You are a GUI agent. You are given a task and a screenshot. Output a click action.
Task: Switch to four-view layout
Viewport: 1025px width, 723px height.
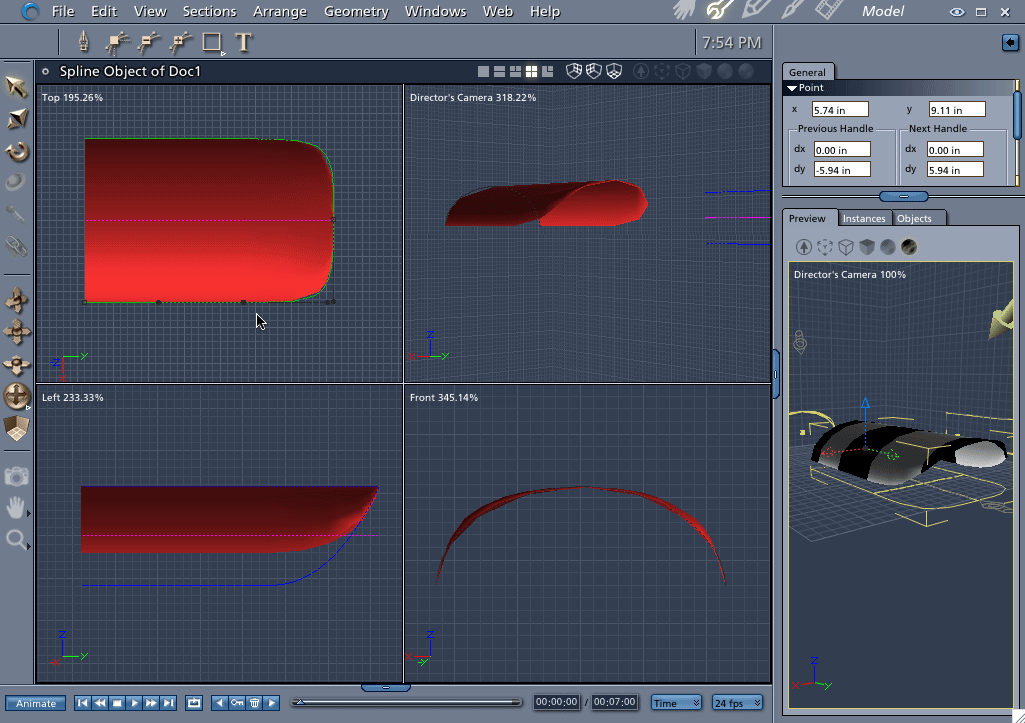[x=532, y=71]
